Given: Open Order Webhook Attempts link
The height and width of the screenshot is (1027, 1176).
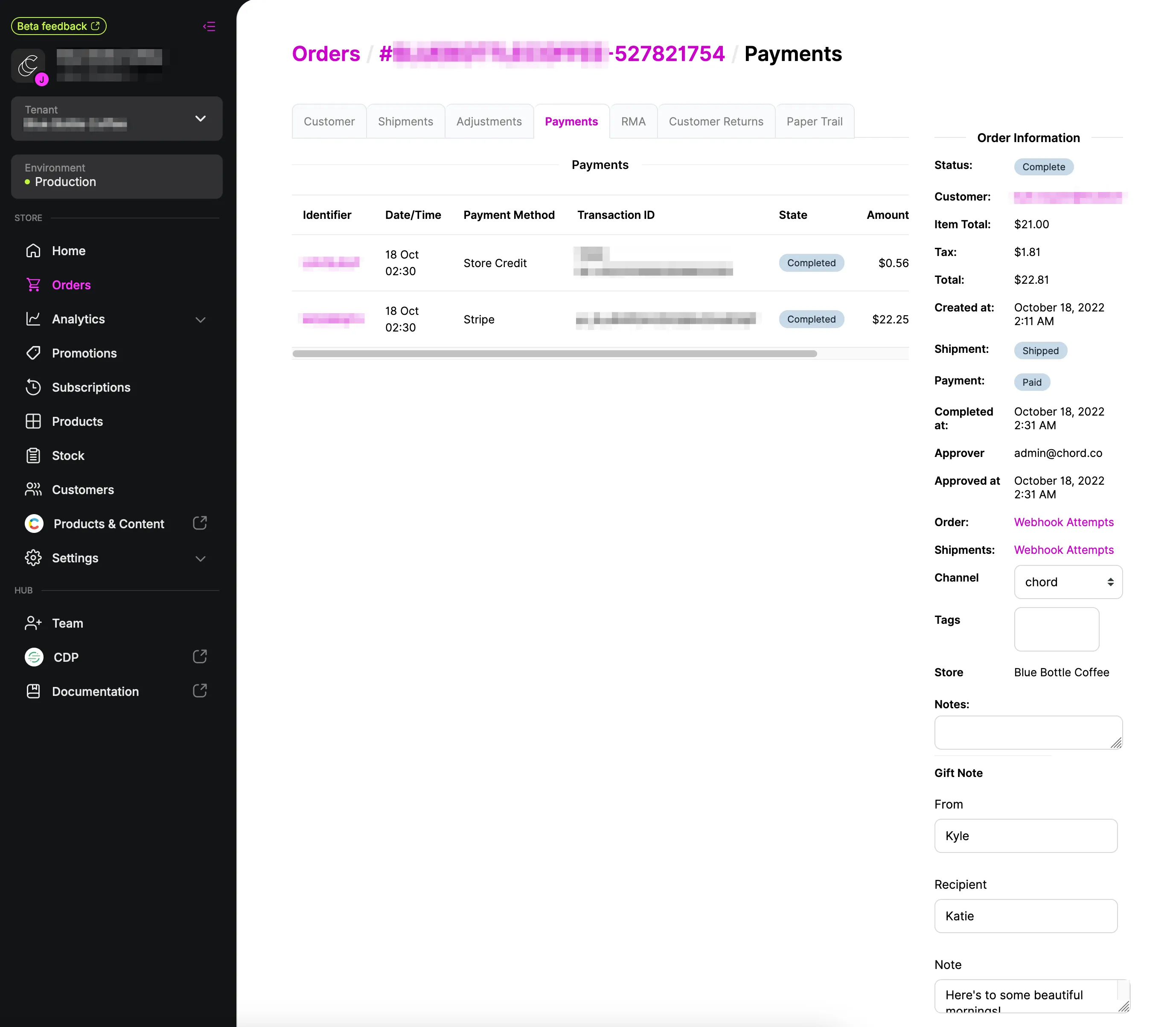Looking at the screenshot, I should point(1064,522).
